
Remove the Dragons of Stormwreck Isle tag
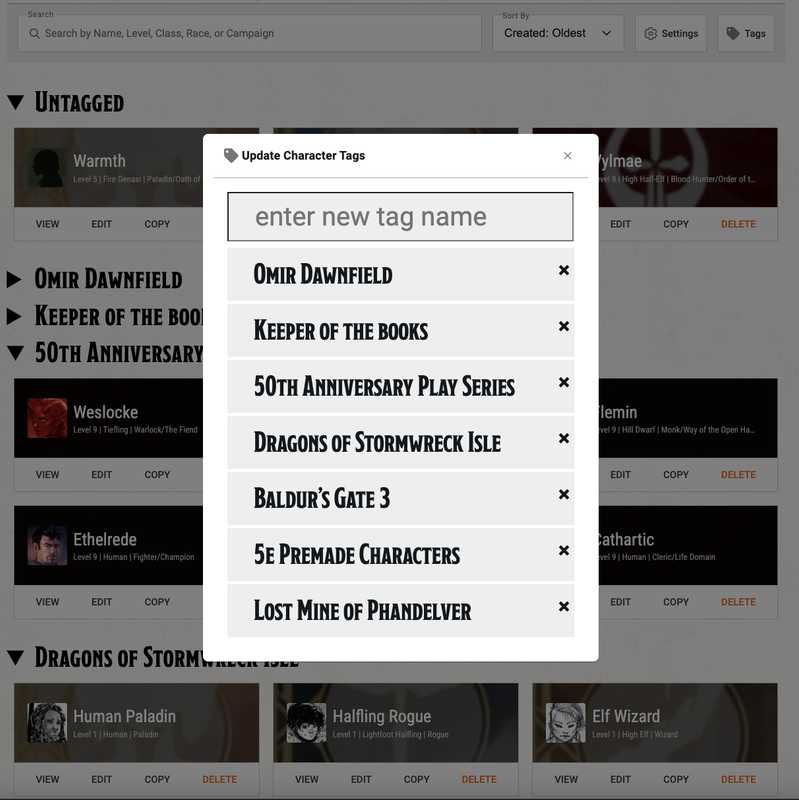pos(563,438)
